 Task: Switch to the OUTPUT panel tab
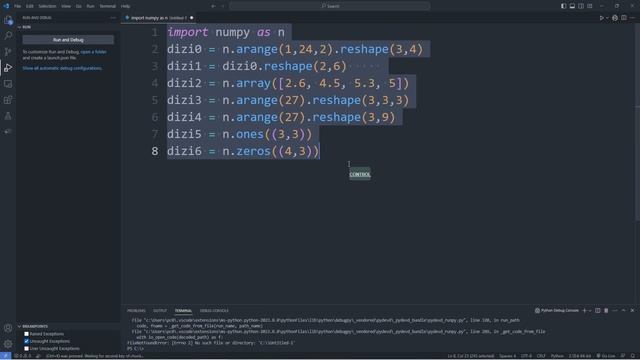[160, 311]
